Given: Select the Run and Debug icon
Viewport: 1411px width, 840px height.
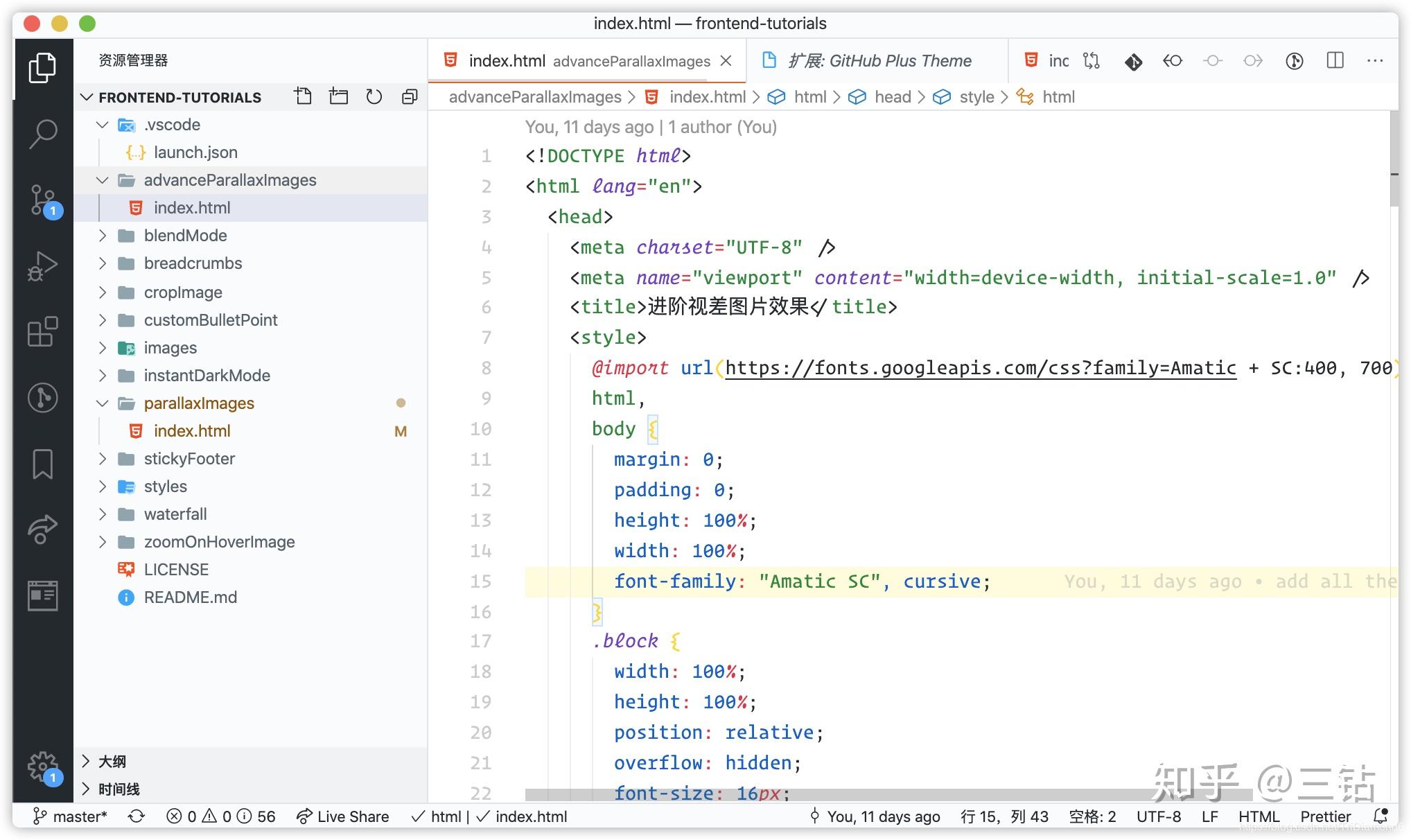Looking at the screenshot, I should pyautogui.click(x=43, y=264).
